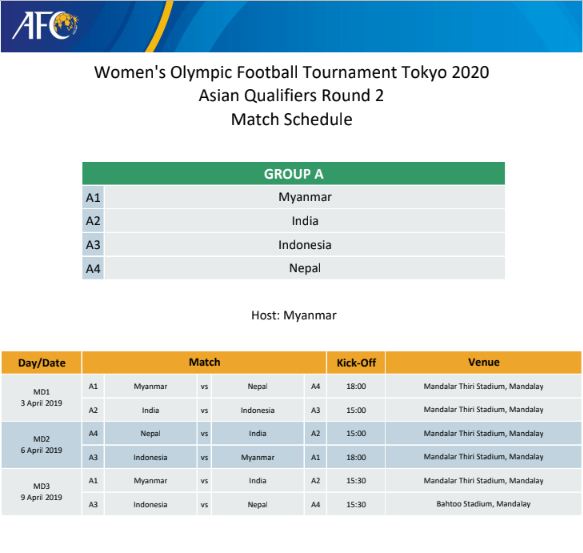
Task: Select the Match column header
Action: [x=204, y=363]
